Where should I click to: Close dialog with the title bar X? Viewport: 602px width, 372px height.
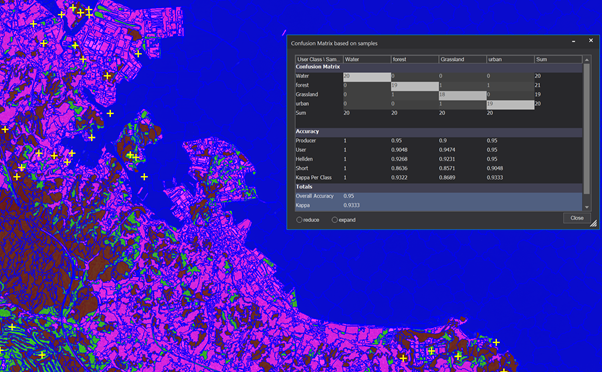(x=591, y=40)
